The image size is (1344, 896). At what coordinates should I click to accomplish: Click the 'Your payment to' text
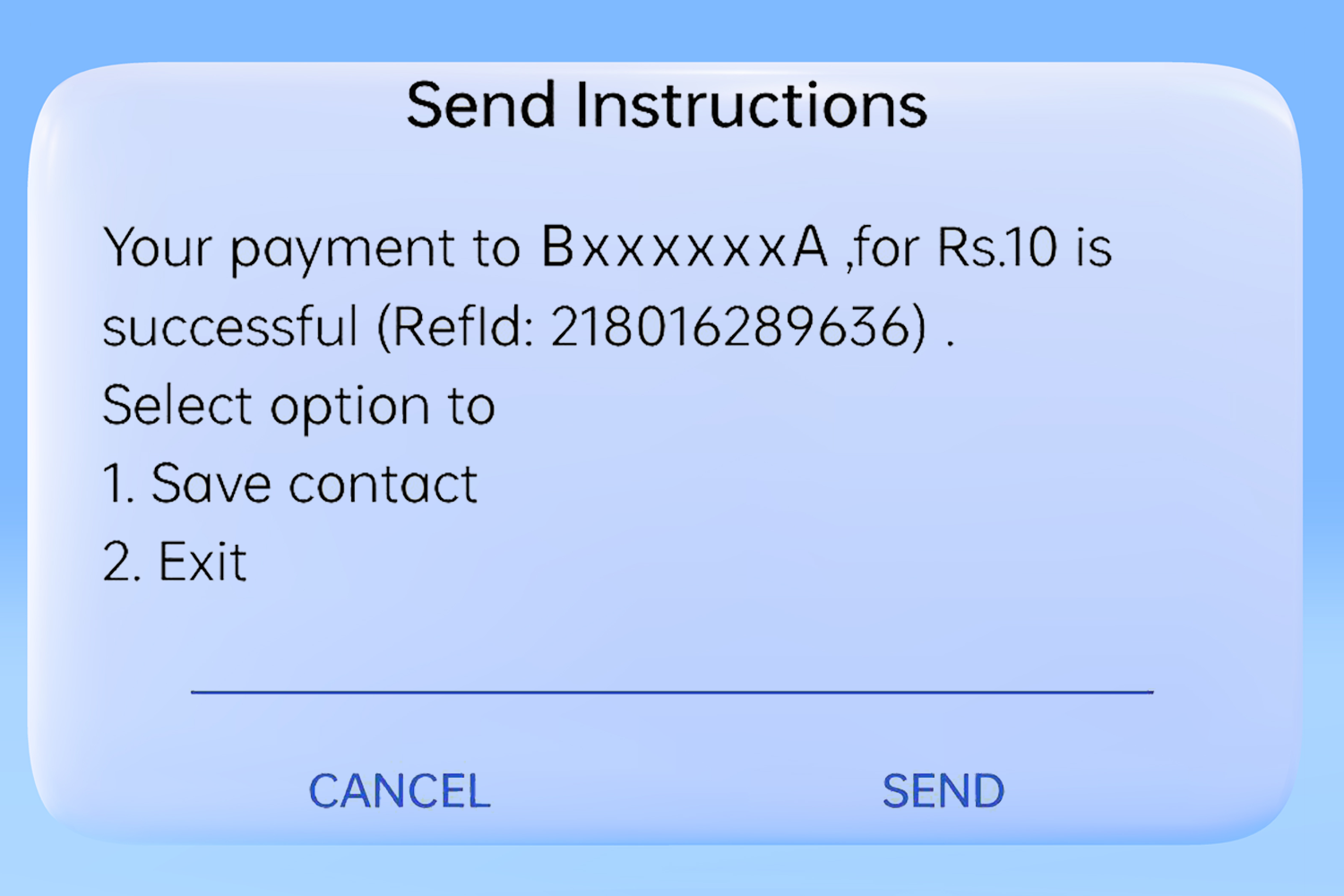(x=312, y=248)
